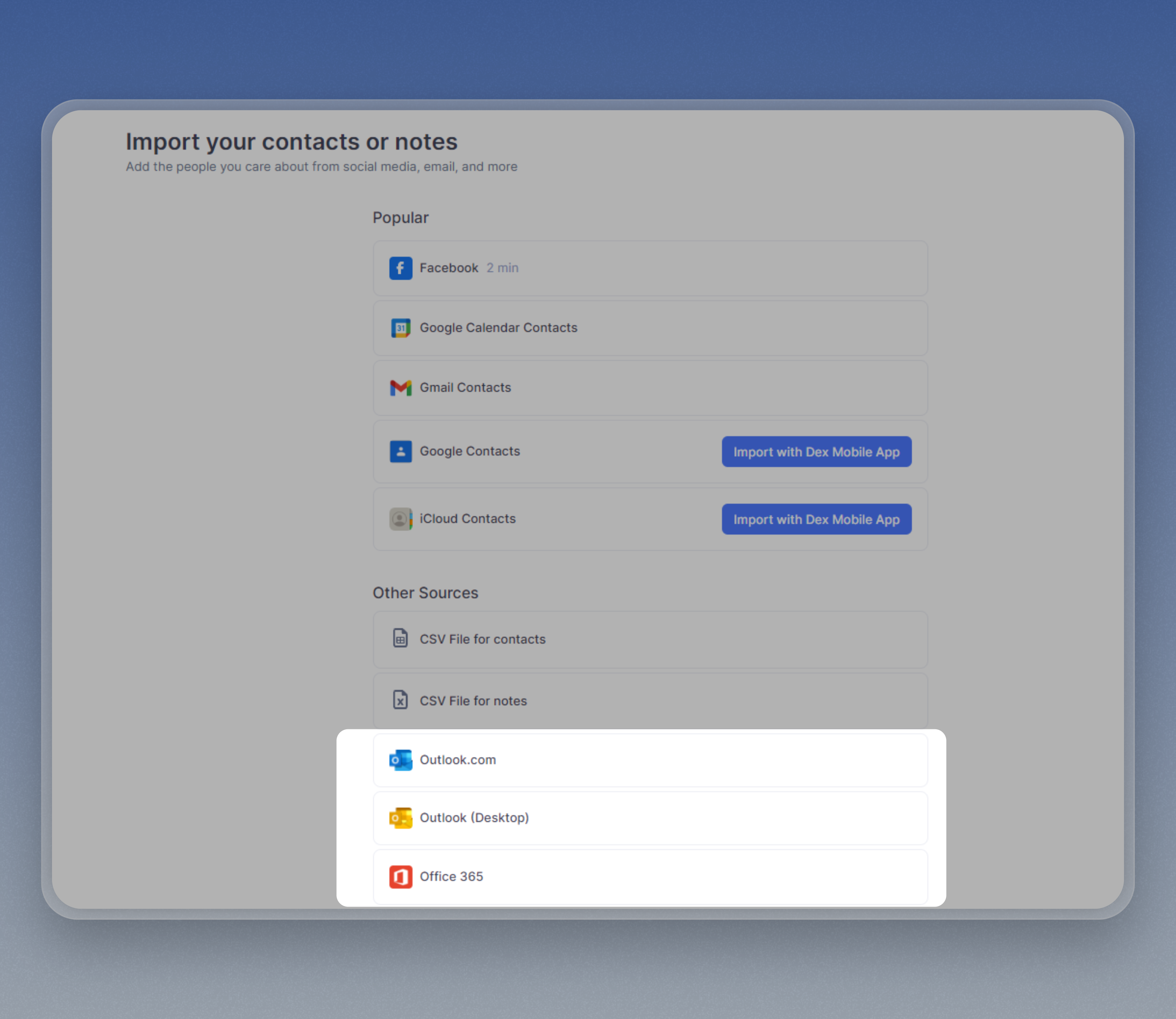
Task: Click the Outlook.com blue icon
Action: pyautogui.click(x=400, y=760)
